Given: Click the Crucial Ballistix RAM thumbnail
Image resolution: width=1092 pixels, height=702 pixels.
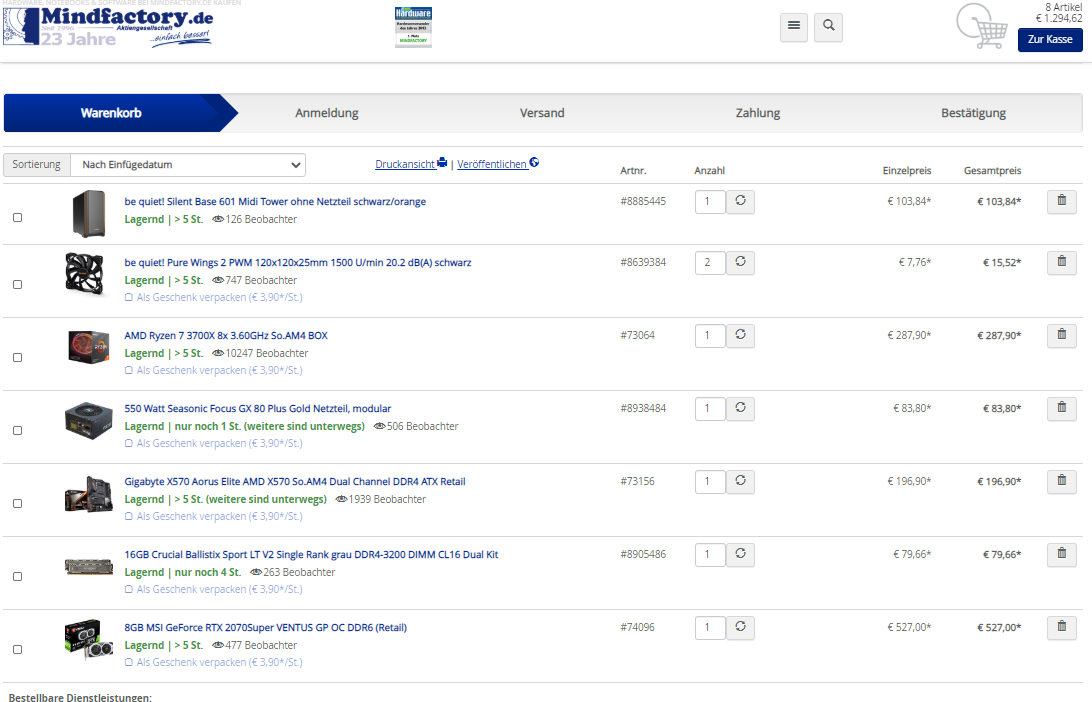Looking at the screenshot, I should (88, 567).
